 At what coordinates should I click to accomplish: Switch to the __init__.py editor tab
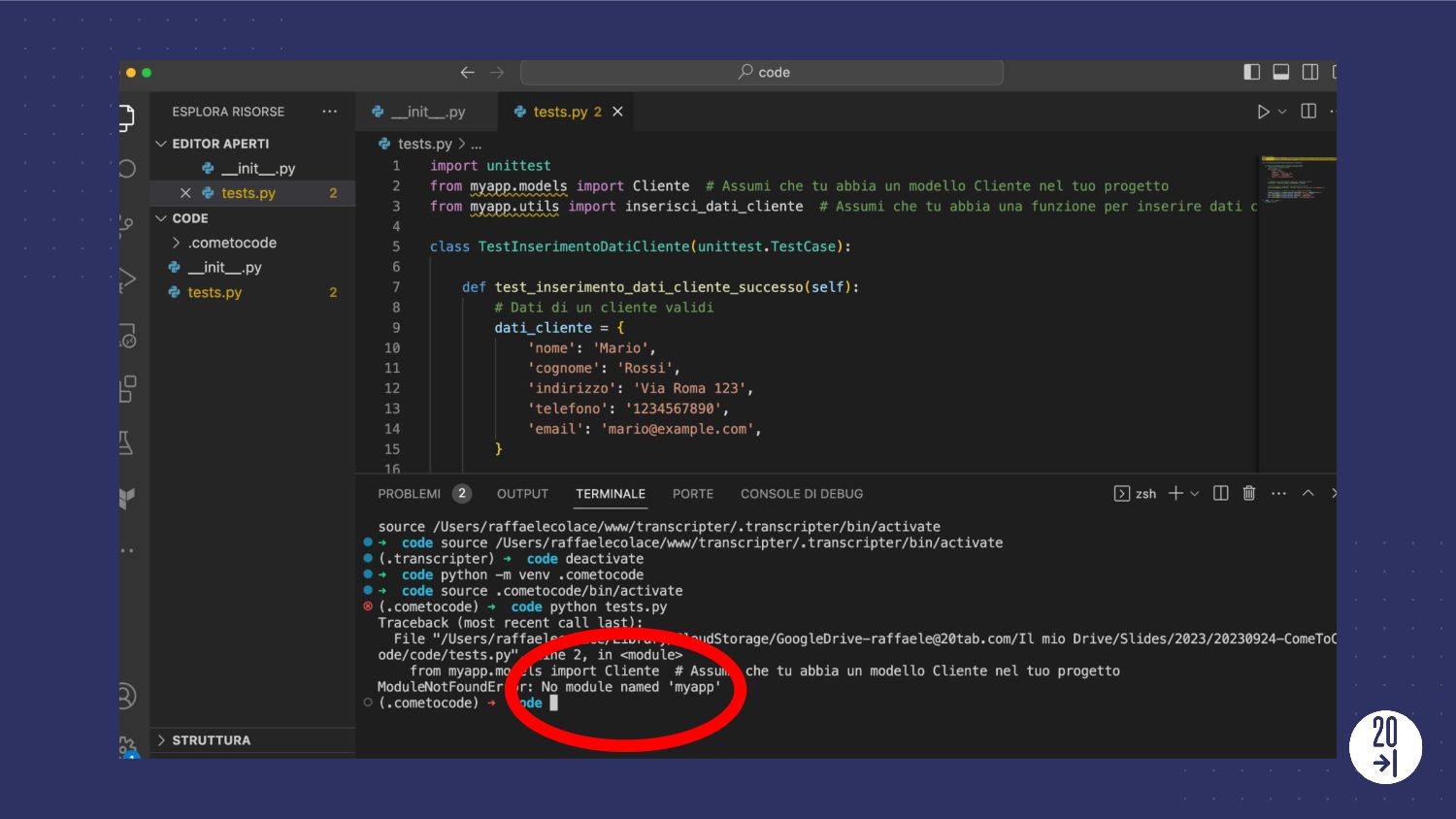(426, 112)
